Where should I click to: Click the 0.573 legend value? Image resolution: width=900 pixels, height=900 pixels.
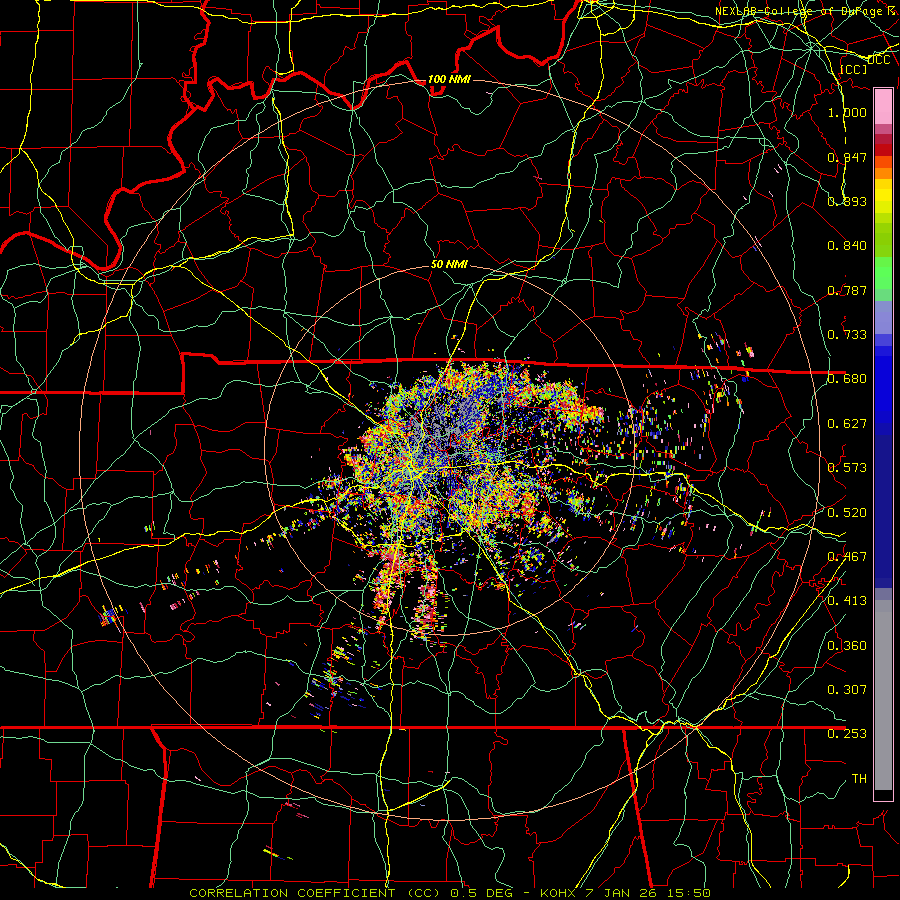(x=847, y=467)
